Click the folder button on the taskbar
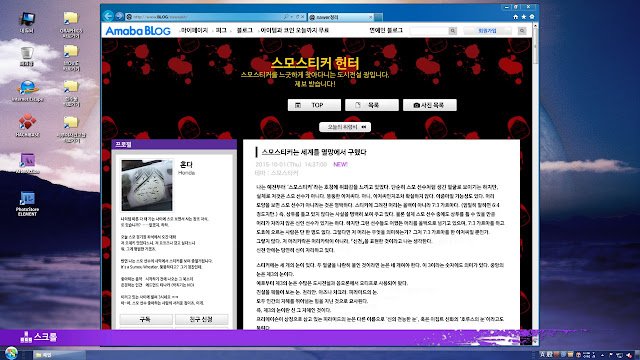Viewport: 640px width, 360px height. (59, 355)
